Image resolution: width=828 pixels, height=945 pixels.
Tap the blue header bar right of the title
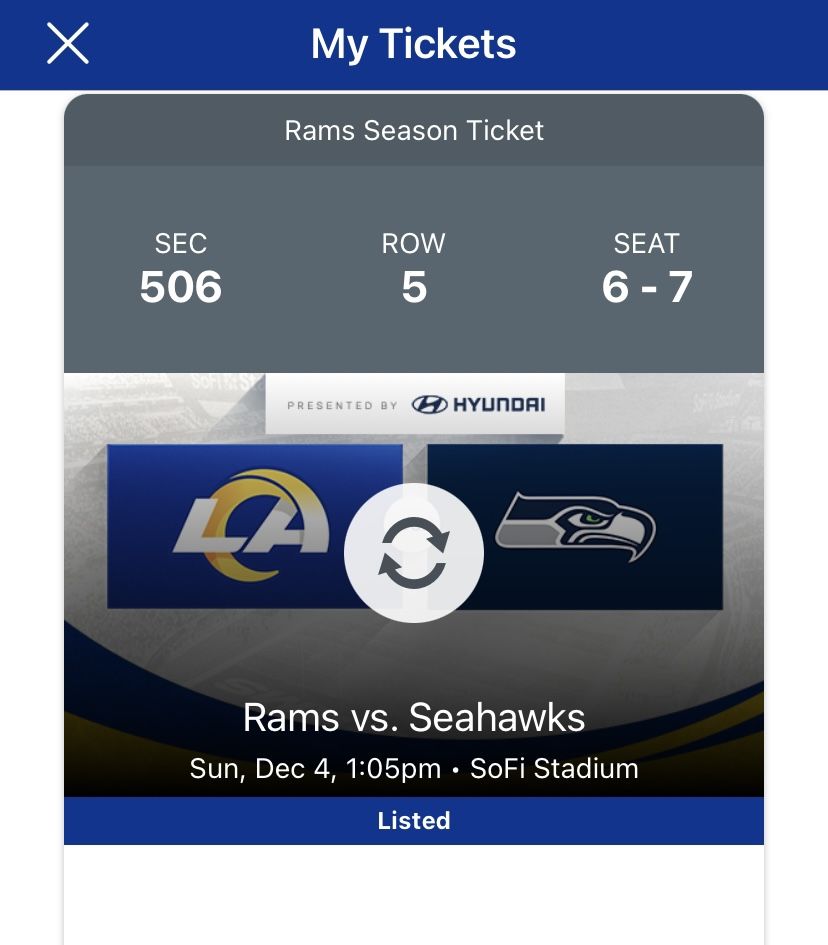(680, 44)
